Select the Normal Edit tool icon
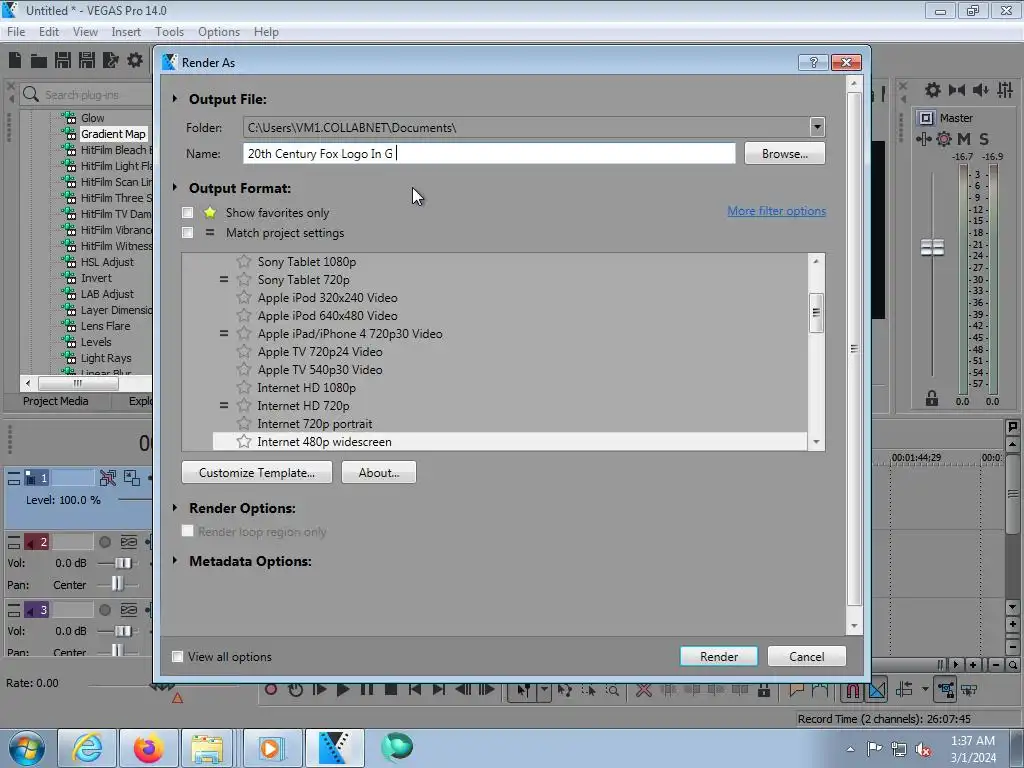 [523, 690]
